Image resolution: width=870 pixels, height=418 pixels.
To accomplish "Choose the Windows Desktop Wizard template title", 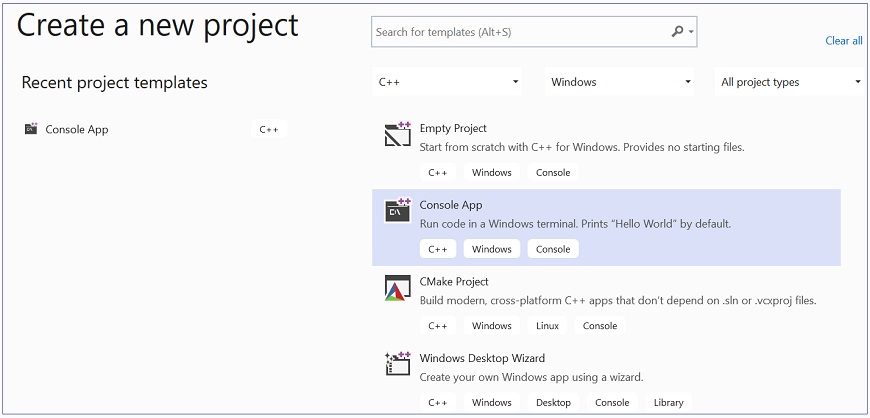I will [x=482, y=358].
